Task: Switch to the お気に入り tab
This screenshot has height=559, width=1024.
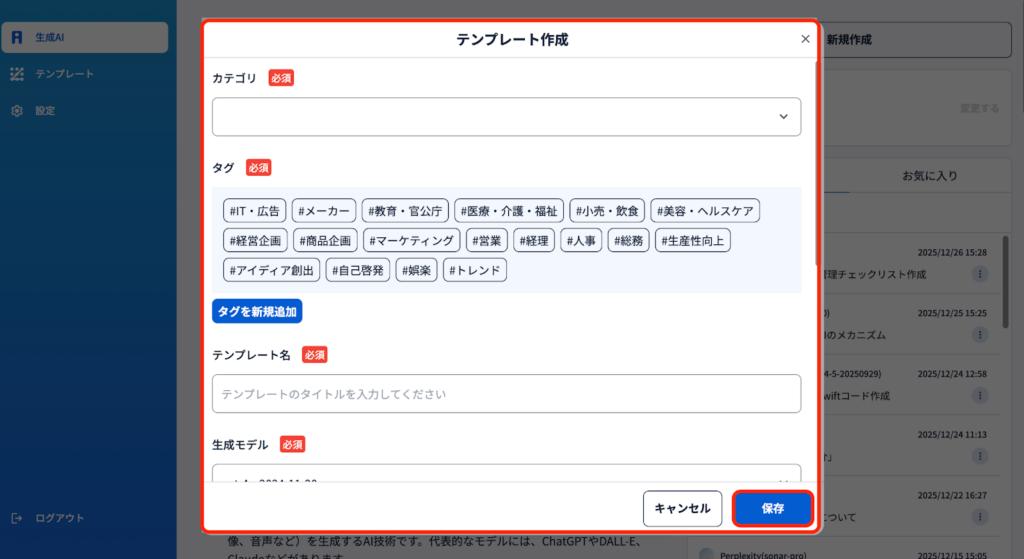Action: [929, 176]
